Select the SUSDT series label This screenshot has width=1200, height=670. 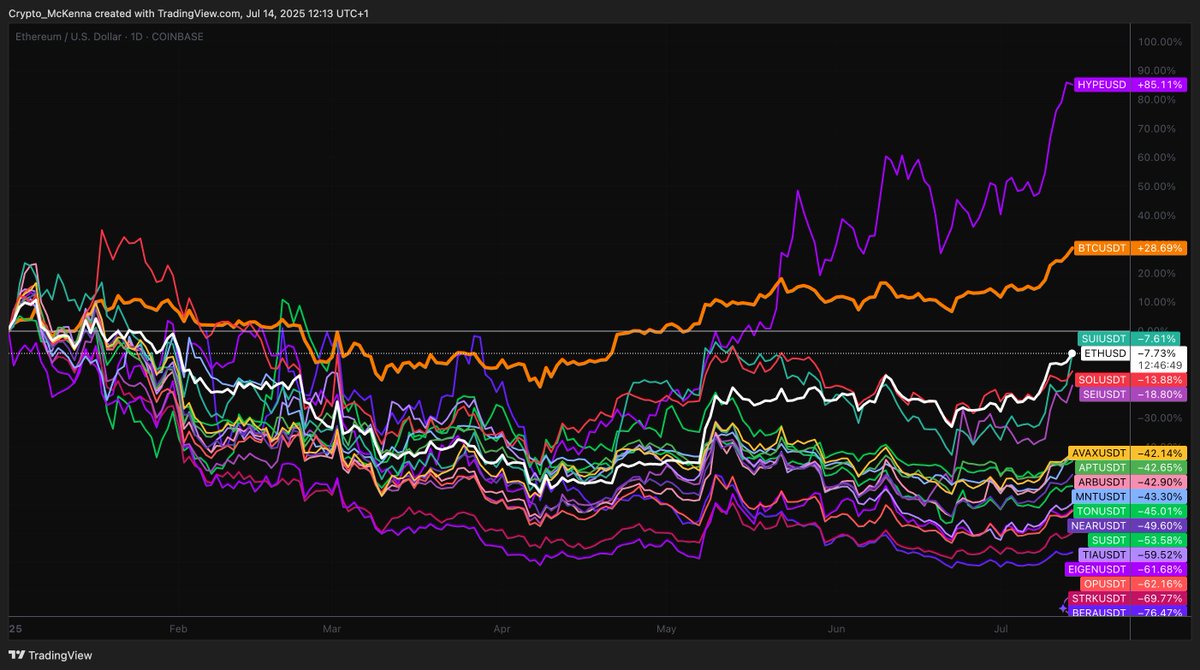(1108, 540)
